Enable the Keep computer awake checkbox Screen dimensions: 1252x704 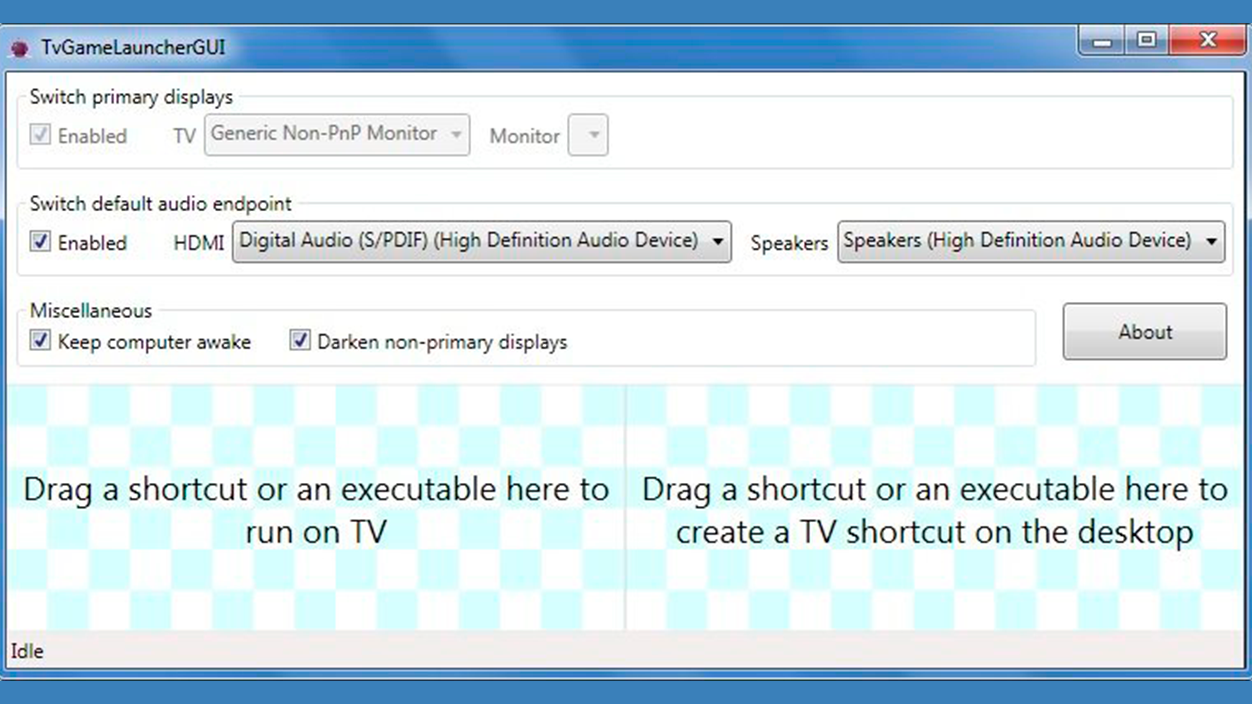coord(40,340)
